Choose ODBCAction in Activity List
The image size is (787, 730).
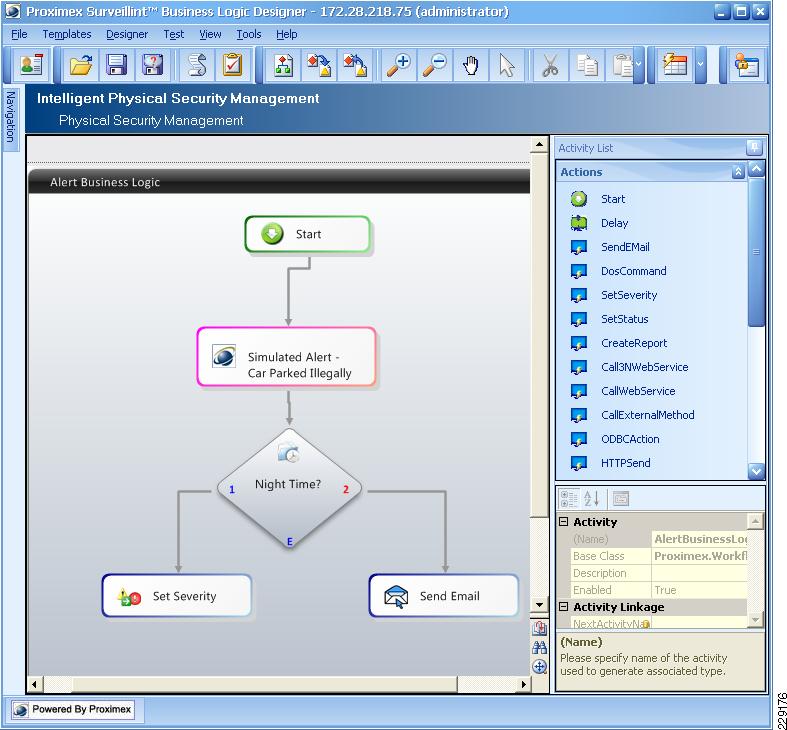click(x=630, y=439)
